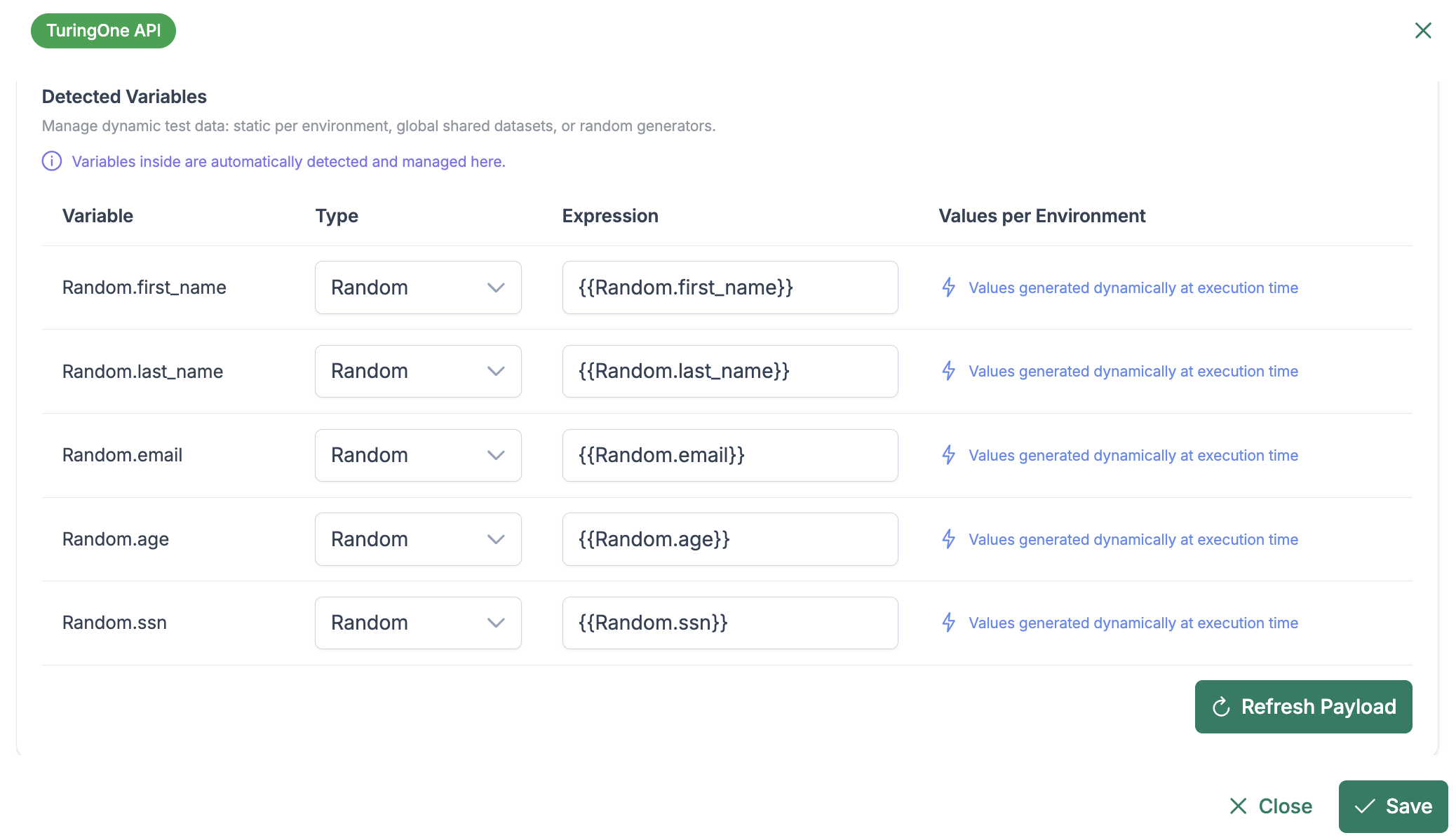
Task: Focus the {{Random.first_name}} expression field
Action: [x=729, y=287]
